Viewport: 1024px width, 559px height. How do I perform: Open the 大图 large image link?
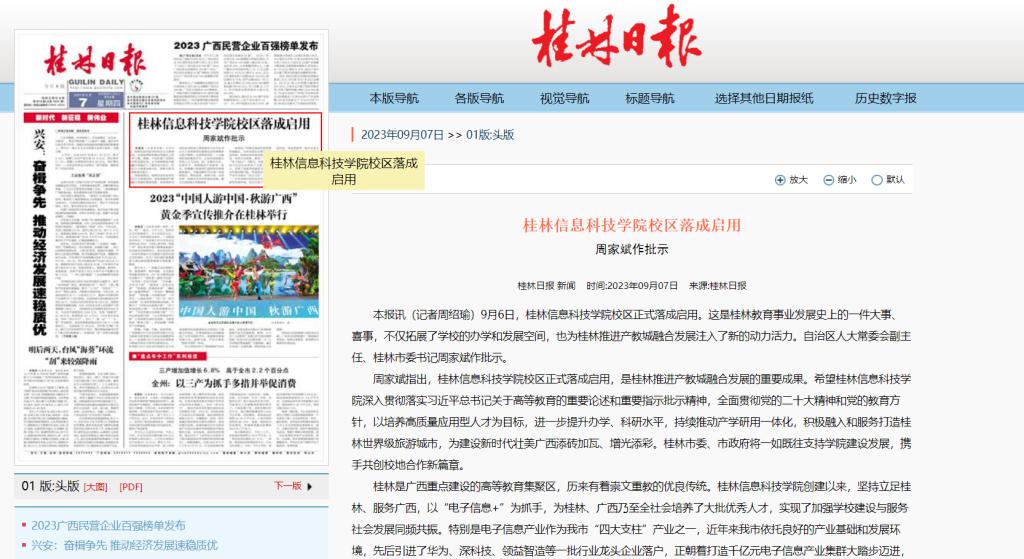point(95,487)
